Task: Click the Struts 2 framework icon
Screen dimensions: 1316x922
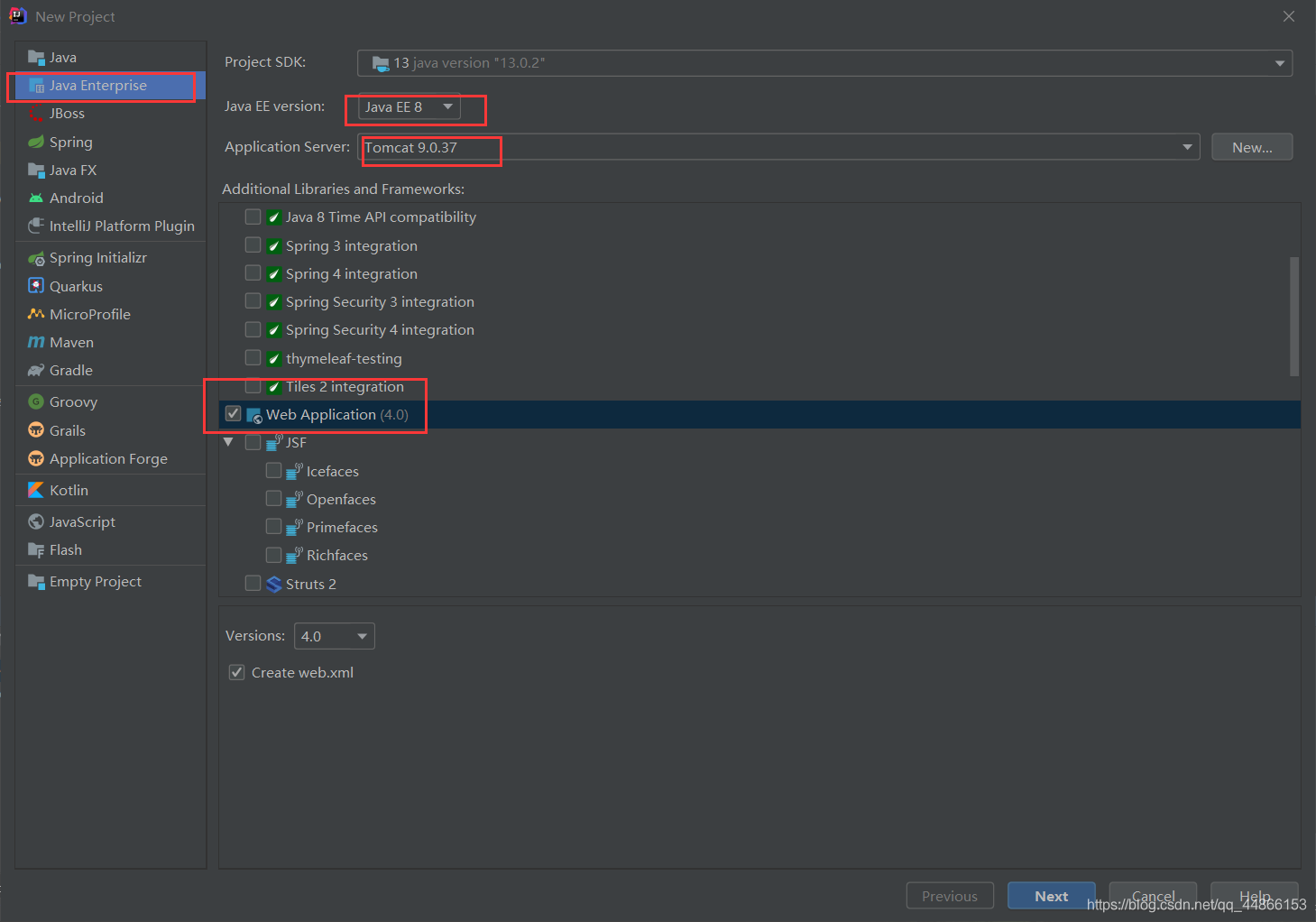Action: pos(274,584)
